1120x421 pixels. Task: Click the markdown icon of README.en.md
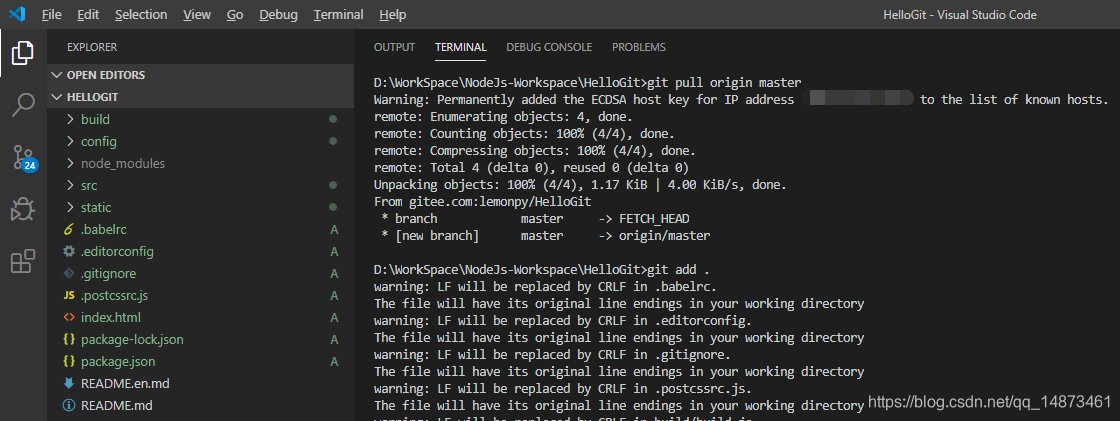(69, 383)
